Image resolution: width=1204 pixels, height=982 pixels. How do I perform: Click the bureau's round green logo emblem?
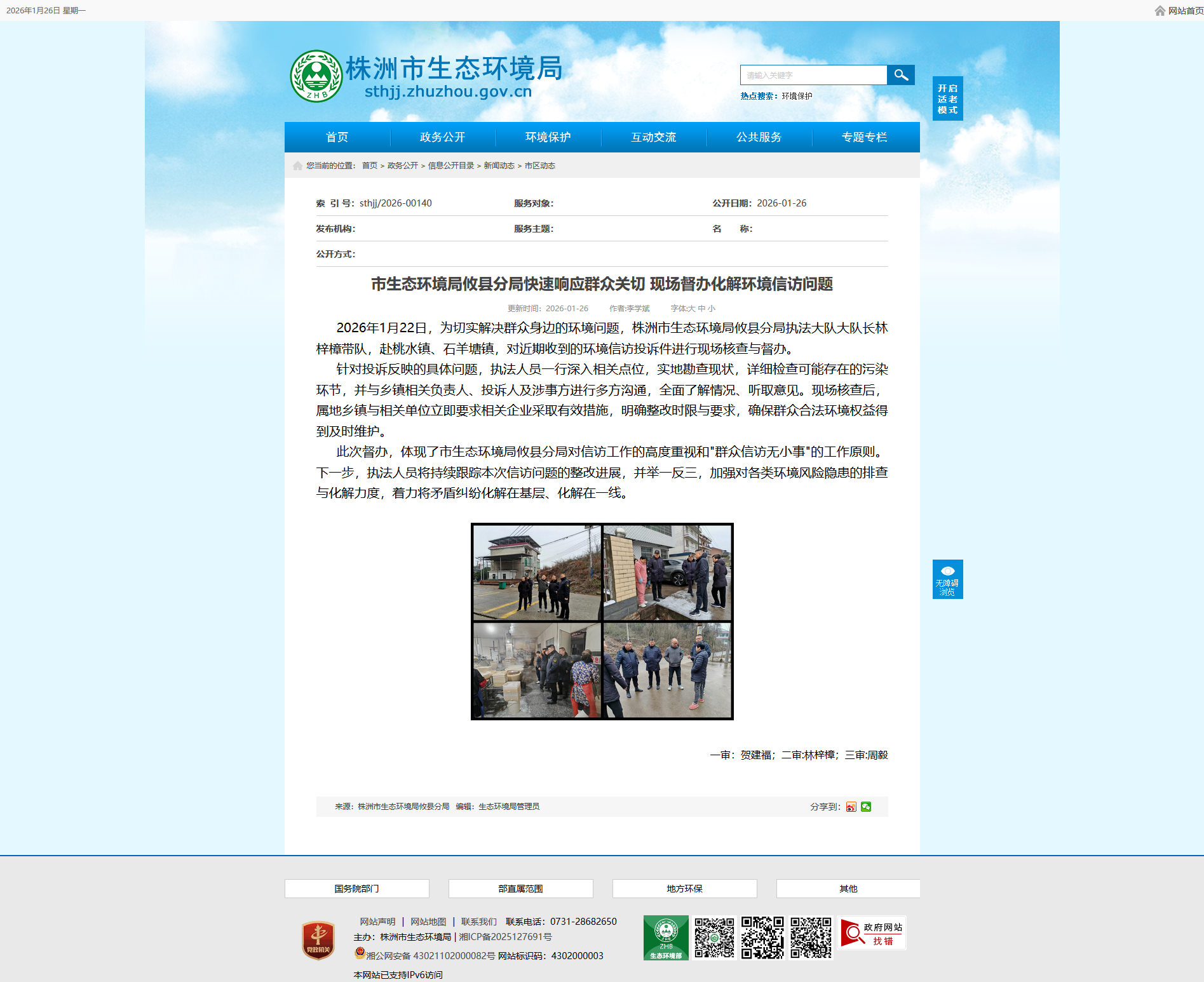click(316, 76)
